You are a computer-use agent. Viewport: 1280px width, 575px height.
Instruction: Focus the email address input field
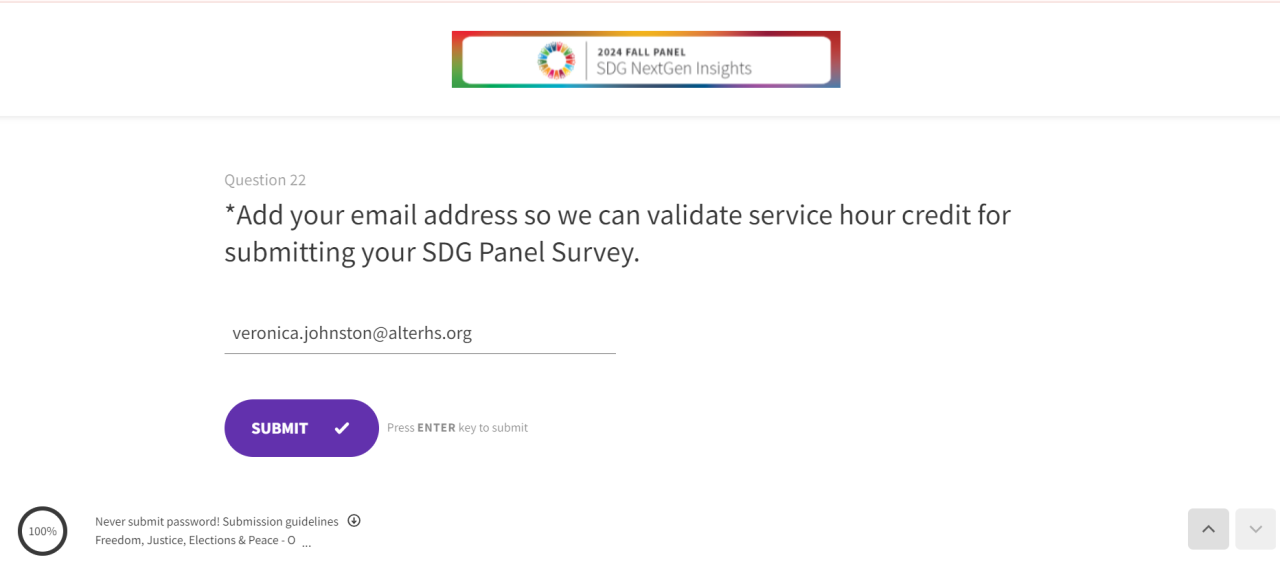[x=419, y=333]
